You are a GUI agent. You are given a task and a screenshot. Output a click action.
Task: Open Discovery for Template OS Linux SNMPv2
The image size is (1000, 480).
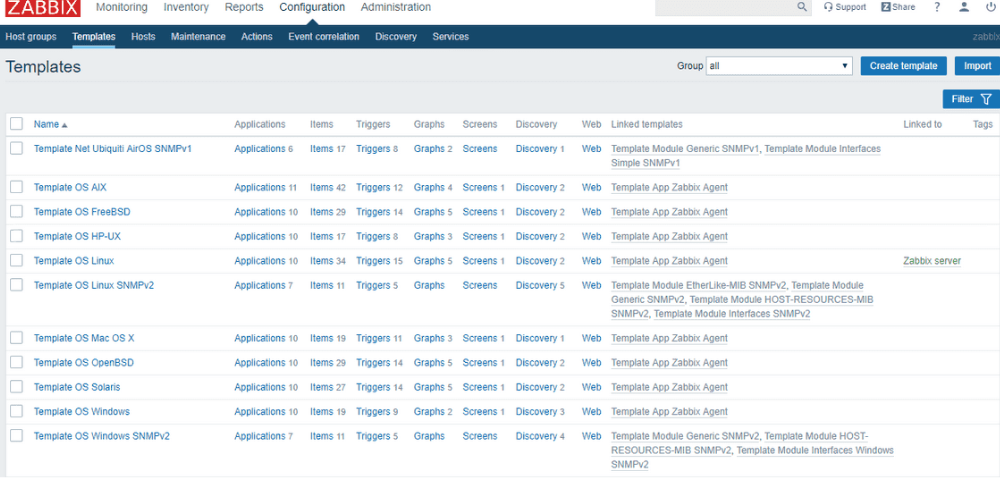[536, 285]
